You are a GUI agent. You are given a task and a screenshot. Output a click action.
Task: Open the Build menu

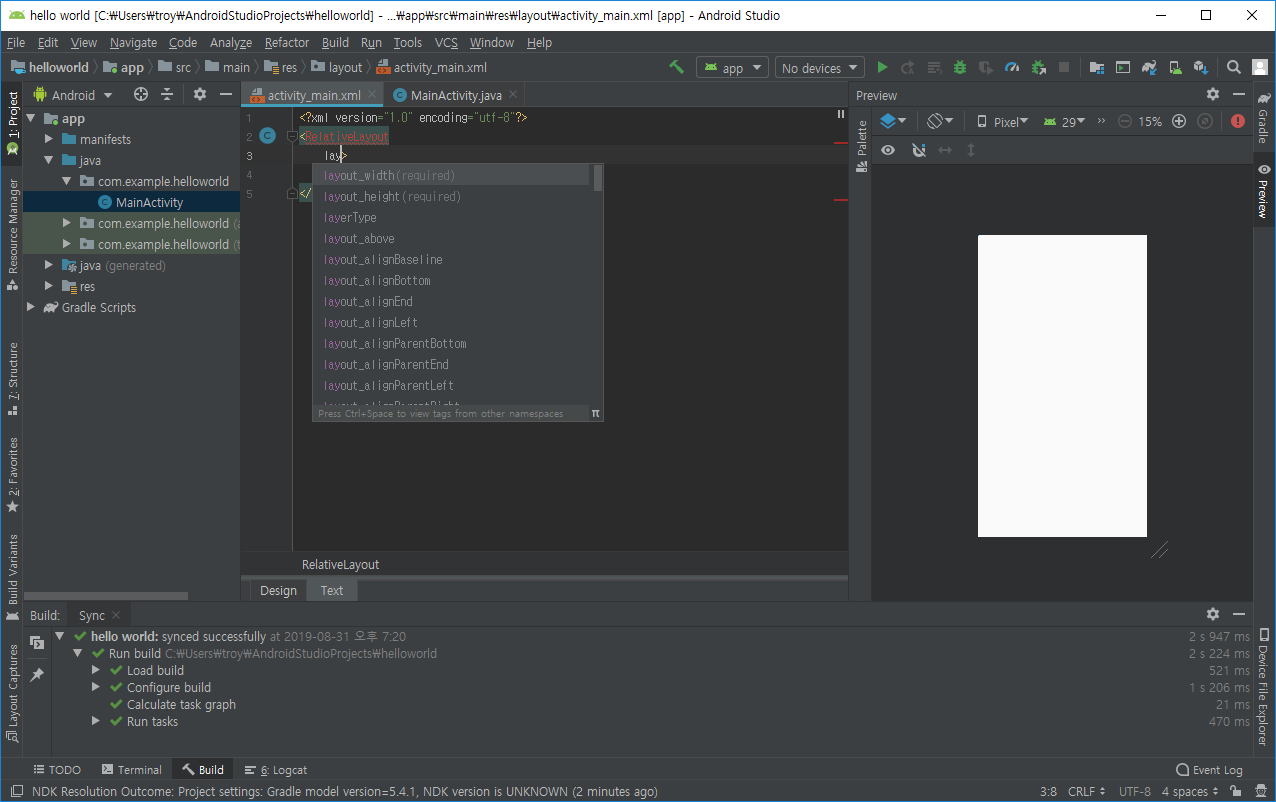pyautogui.click(x=335, y=42)
